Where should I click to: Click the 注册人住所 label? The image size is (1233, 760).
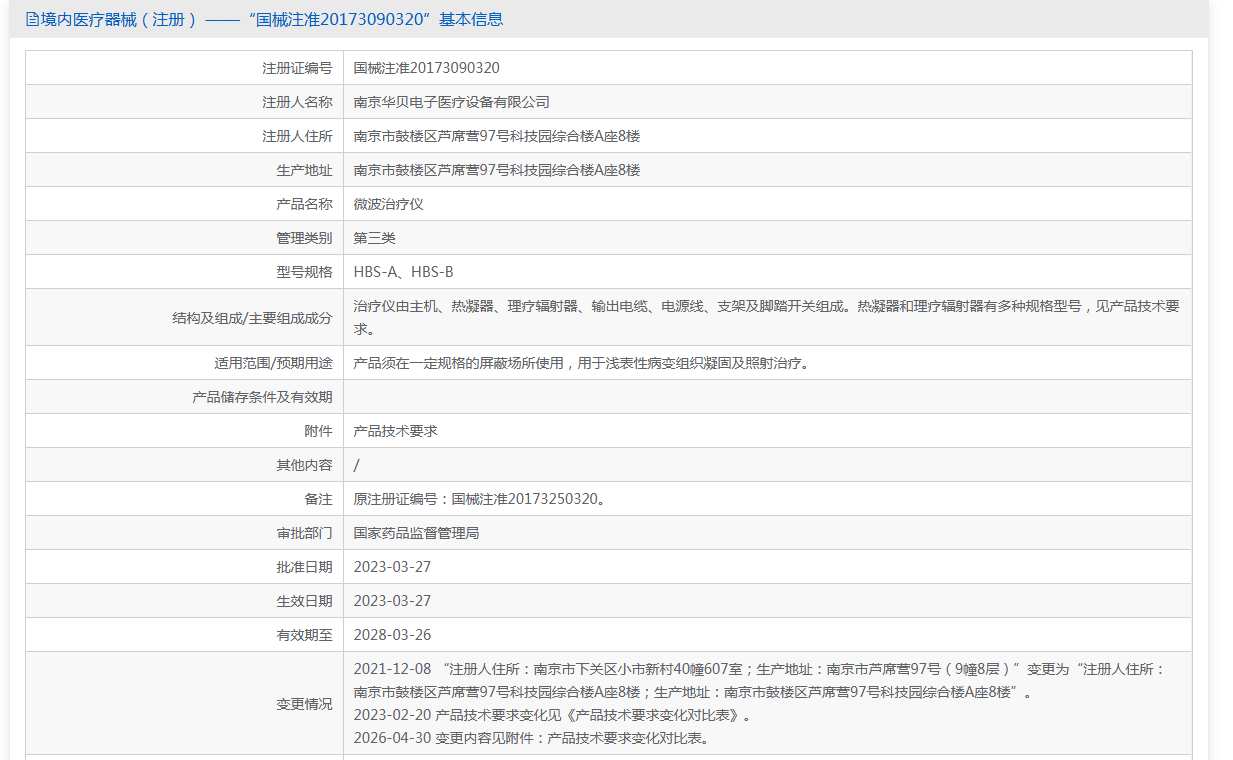tap(297, 136)
